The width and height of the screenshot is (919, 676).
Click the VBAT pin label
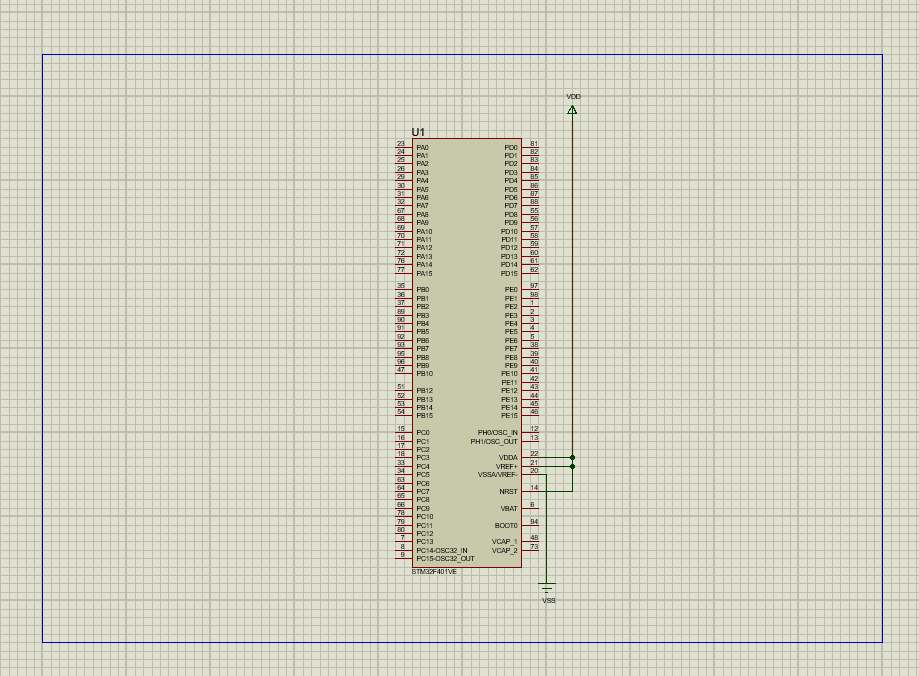(x=509, y=509)
